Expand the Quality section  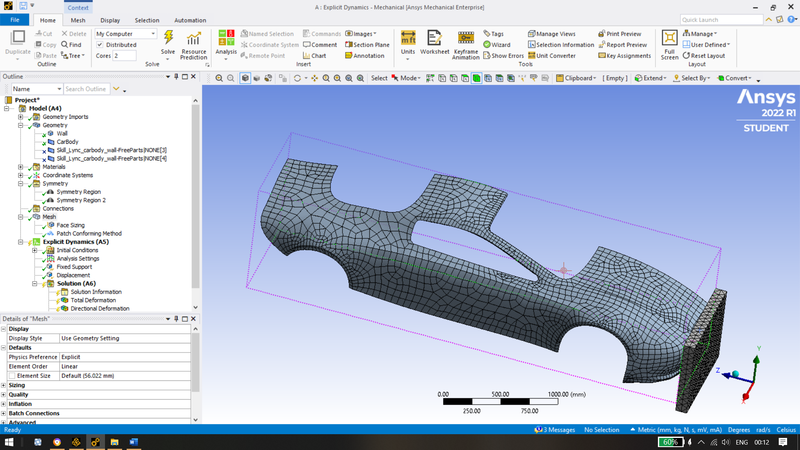(4, 394)
